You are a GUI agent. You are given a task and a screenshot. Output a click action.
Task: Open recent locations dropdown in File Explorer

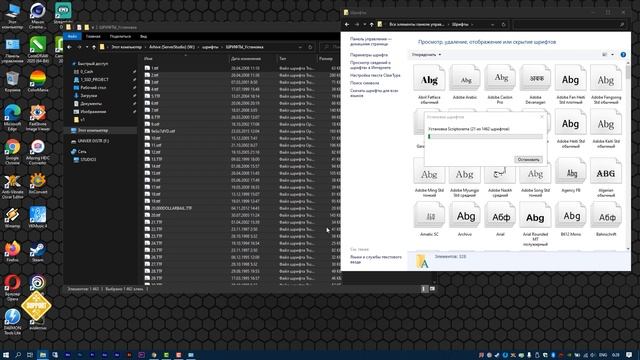coord(87,47)
